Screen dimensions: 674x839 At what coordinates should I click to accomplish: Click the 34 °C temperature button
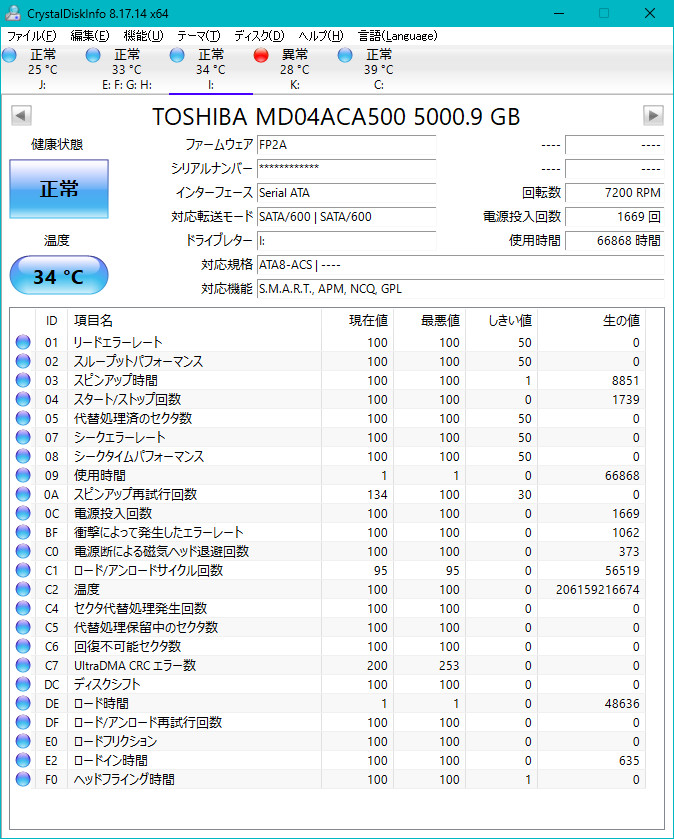pyautogui.click(x=59, y=276)
